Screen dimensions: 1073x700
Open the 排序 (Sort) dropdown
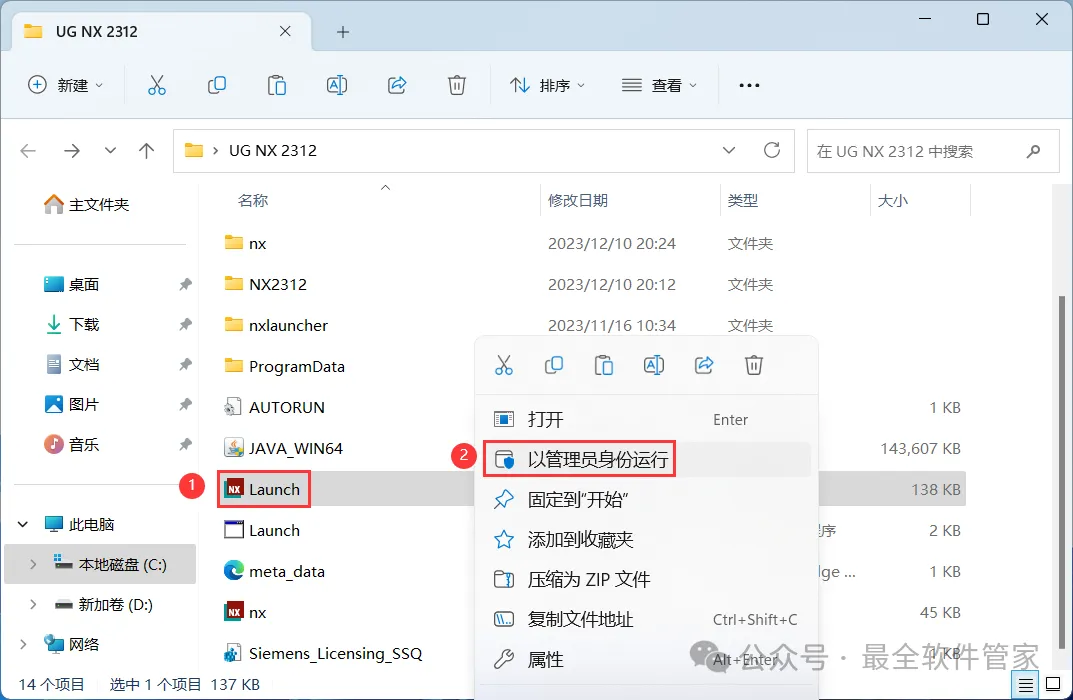coord(547,85)
